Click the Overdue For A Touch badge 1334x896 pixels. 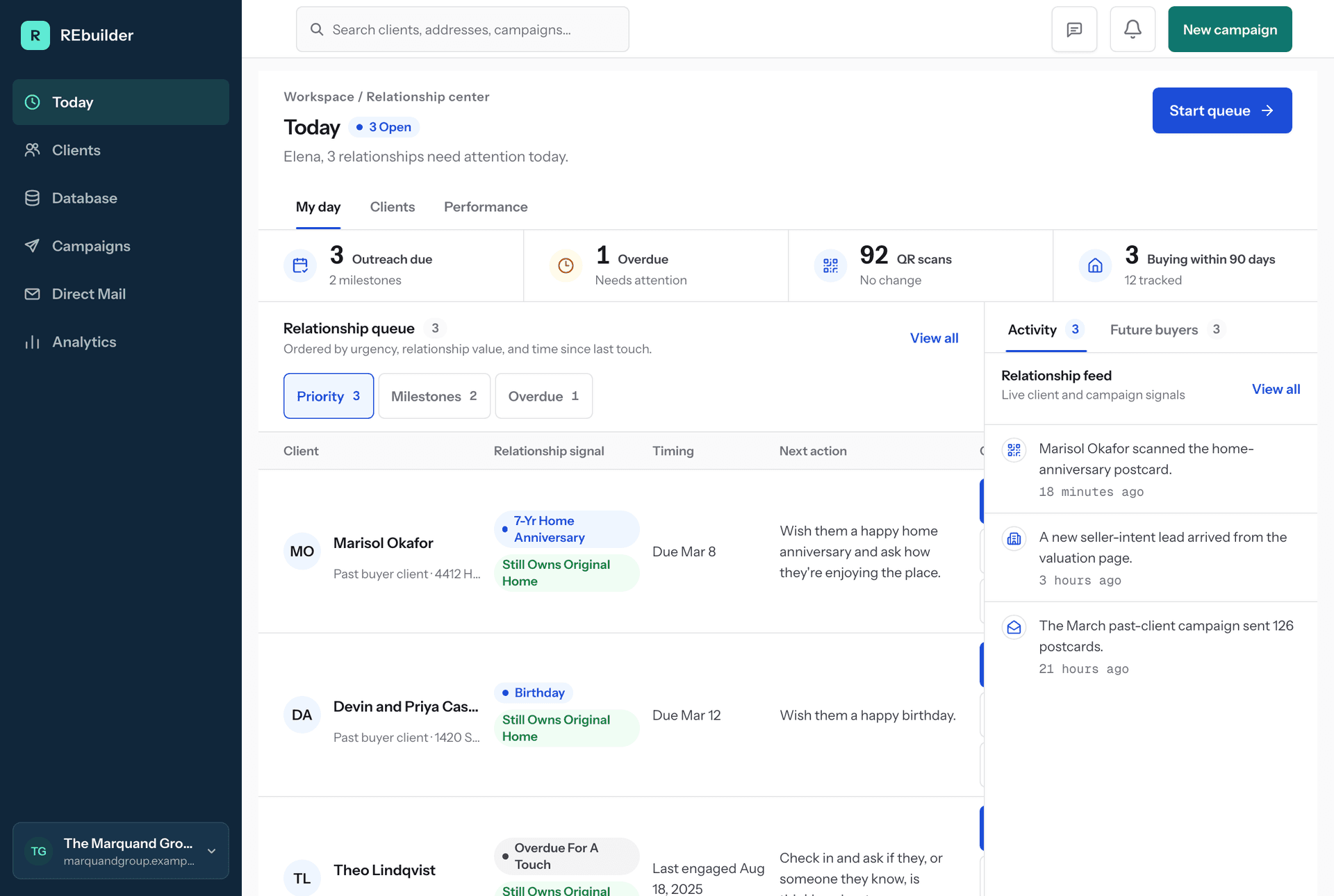566,856
